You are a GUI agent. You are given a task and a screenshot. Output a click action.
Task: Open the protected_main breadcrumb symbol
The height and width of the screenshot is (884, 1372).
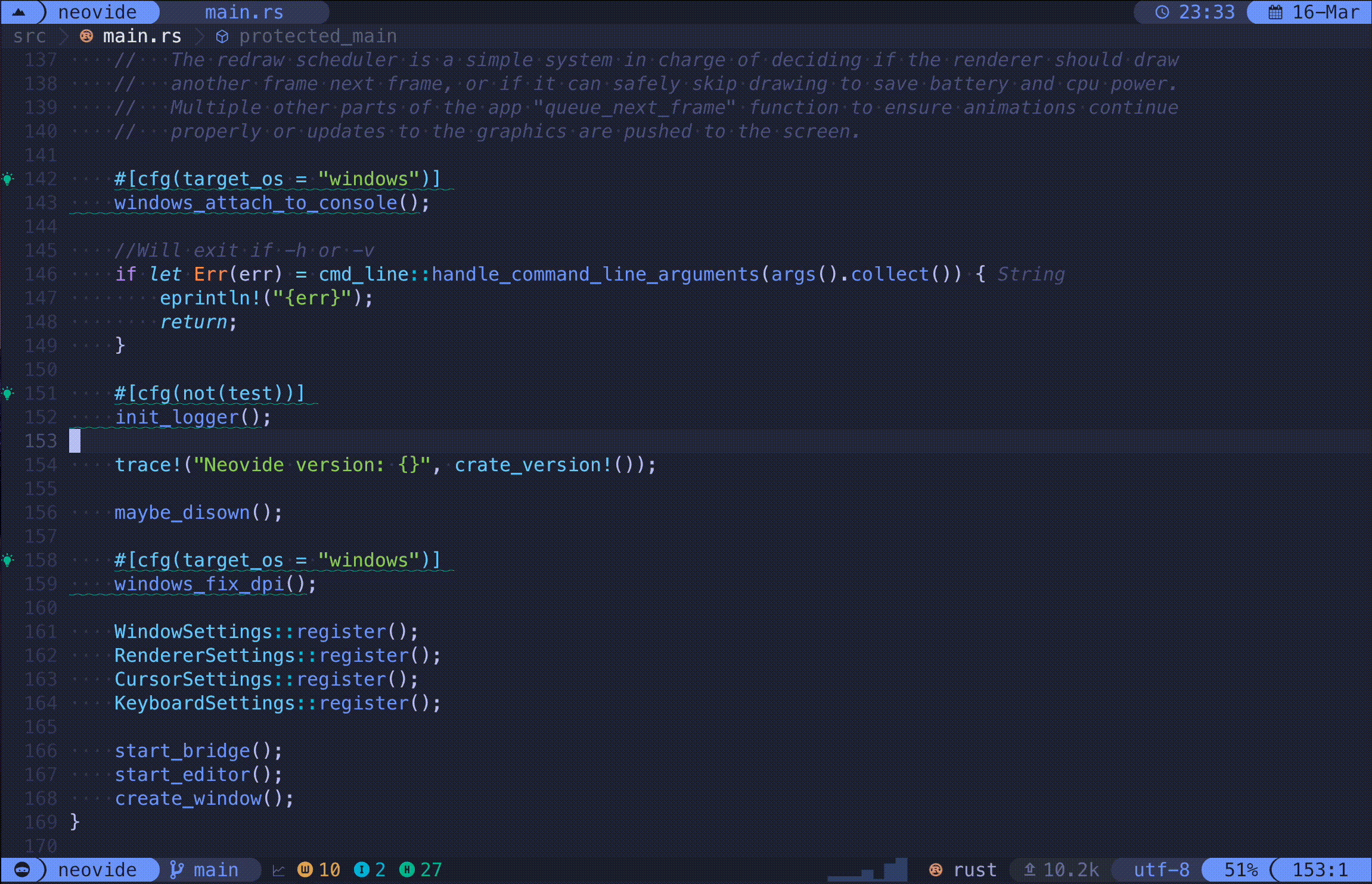[x=318, y=36]
